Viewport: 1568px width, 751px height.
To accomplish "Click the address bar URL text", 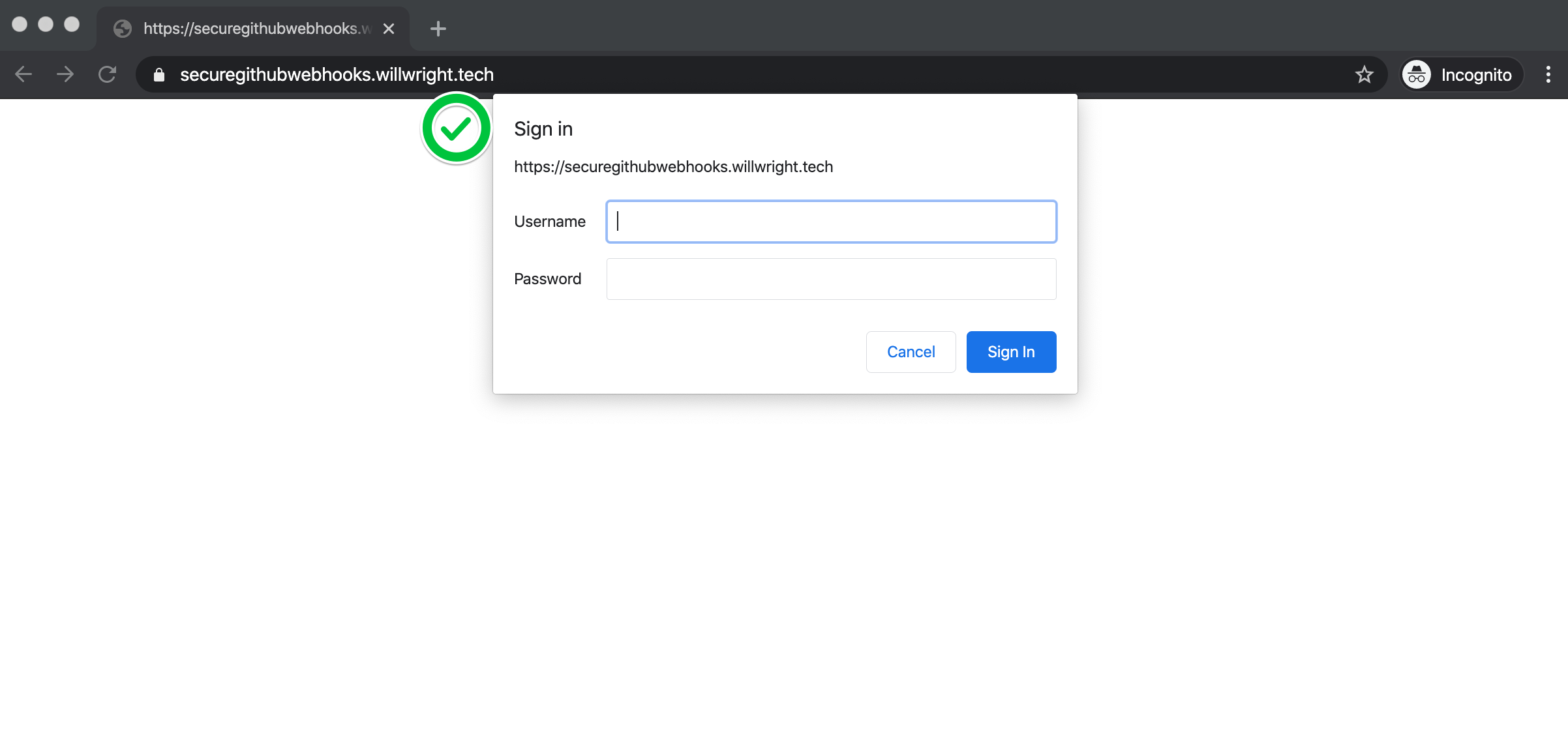I will (337, 75).
